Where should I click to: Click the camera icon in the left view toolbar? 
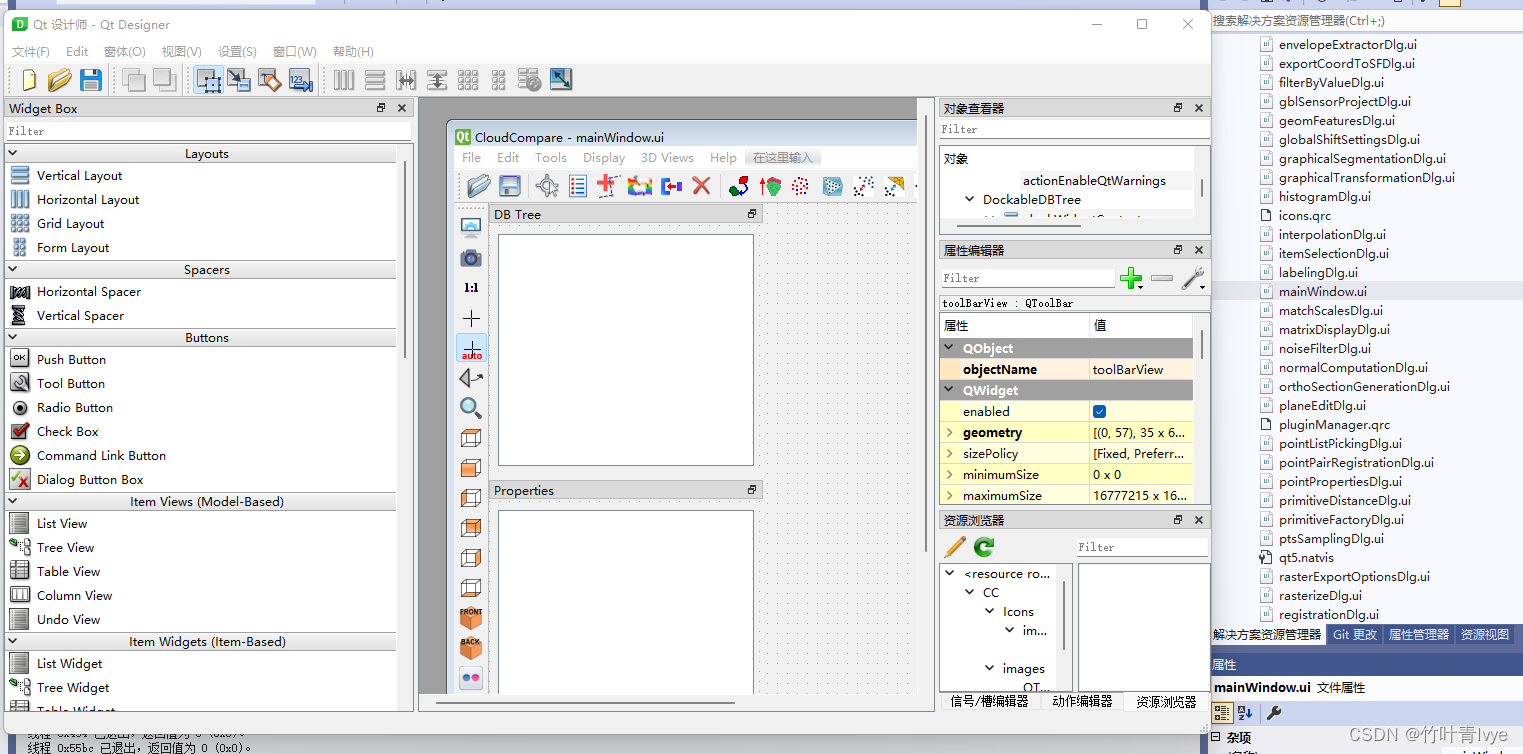pyautogui.click(x=471, y=258)
